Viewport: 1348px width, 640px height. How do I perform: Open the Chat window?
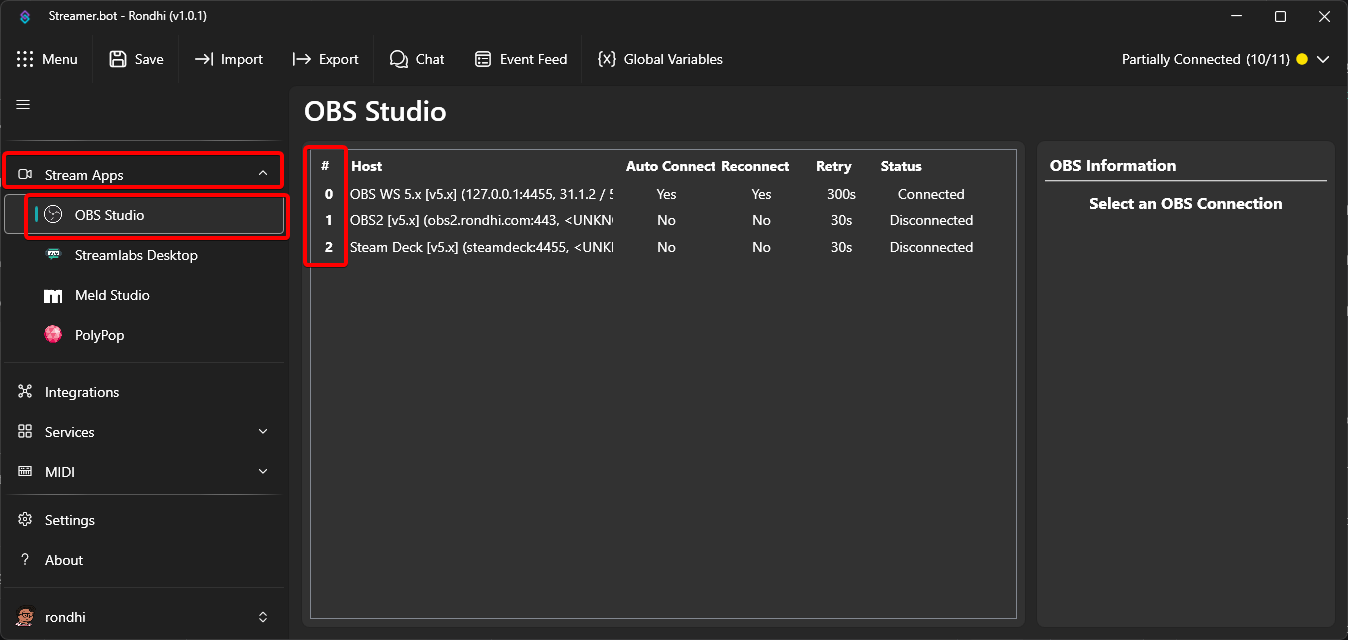click(x=417, y=60)
